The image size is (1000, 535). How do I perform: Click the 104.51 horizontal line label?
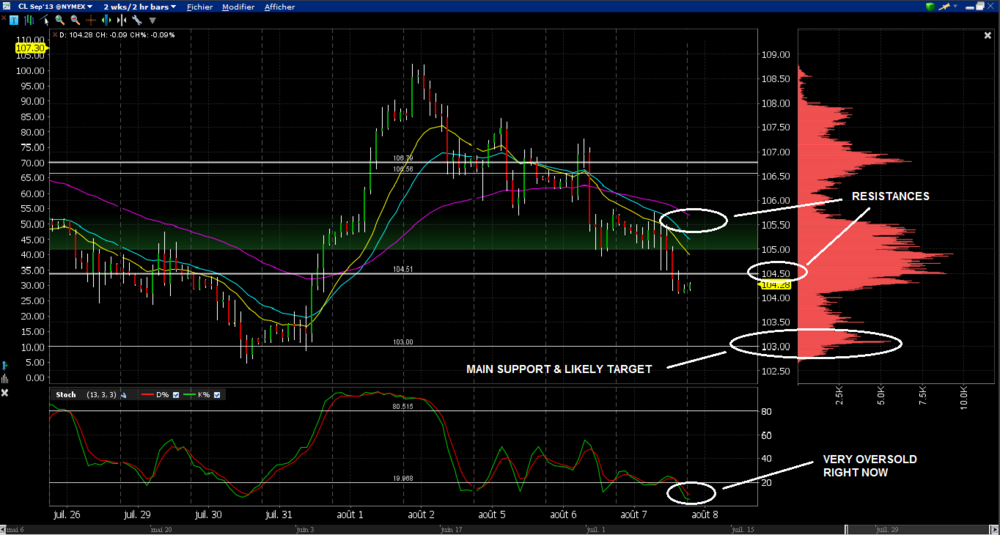point(403,269)
